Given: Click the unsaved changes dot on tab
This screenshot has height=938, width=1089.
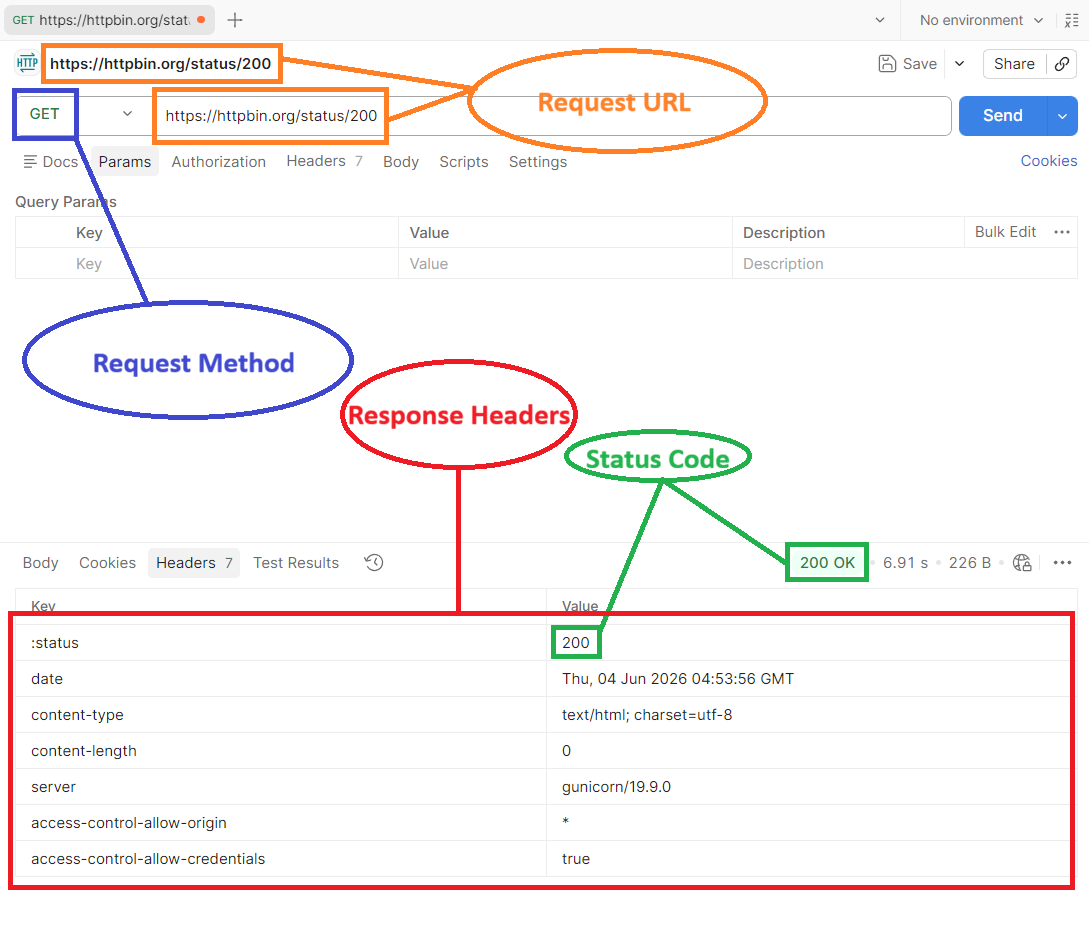Looking at the screenshot, I should tap(201, 20).
